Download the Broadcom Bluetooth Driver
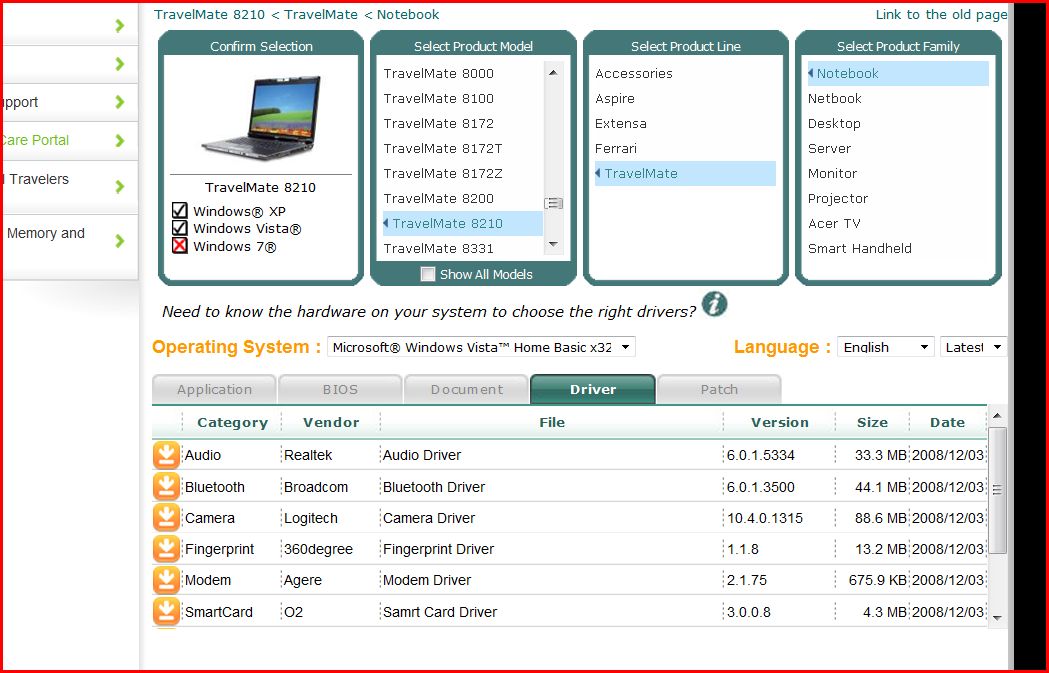Screen dimensions: 1049x673 click(x=167, y=486)
